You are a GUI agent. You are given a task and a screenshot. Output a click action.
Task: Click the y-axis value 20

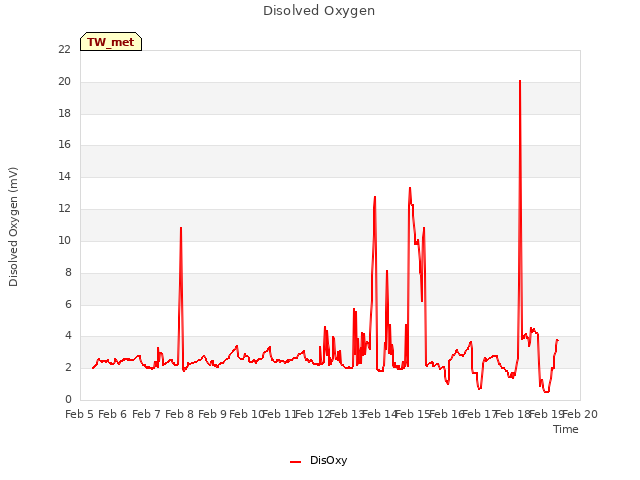pos(64,82)
